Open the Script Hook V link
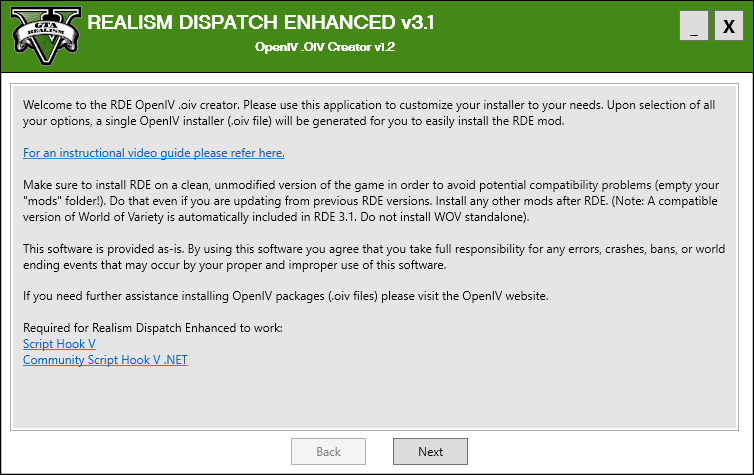The image size is (754, 475). [x=59, y=343]
